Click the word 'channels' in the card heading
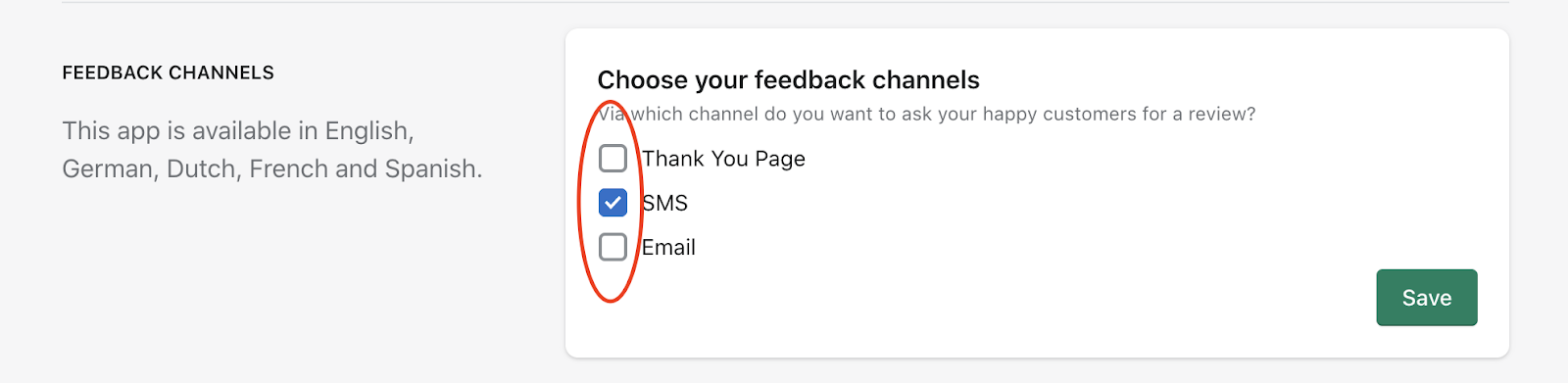Image resolution: width=1568 pixels, height=383 pixels. tap(926, 79)
